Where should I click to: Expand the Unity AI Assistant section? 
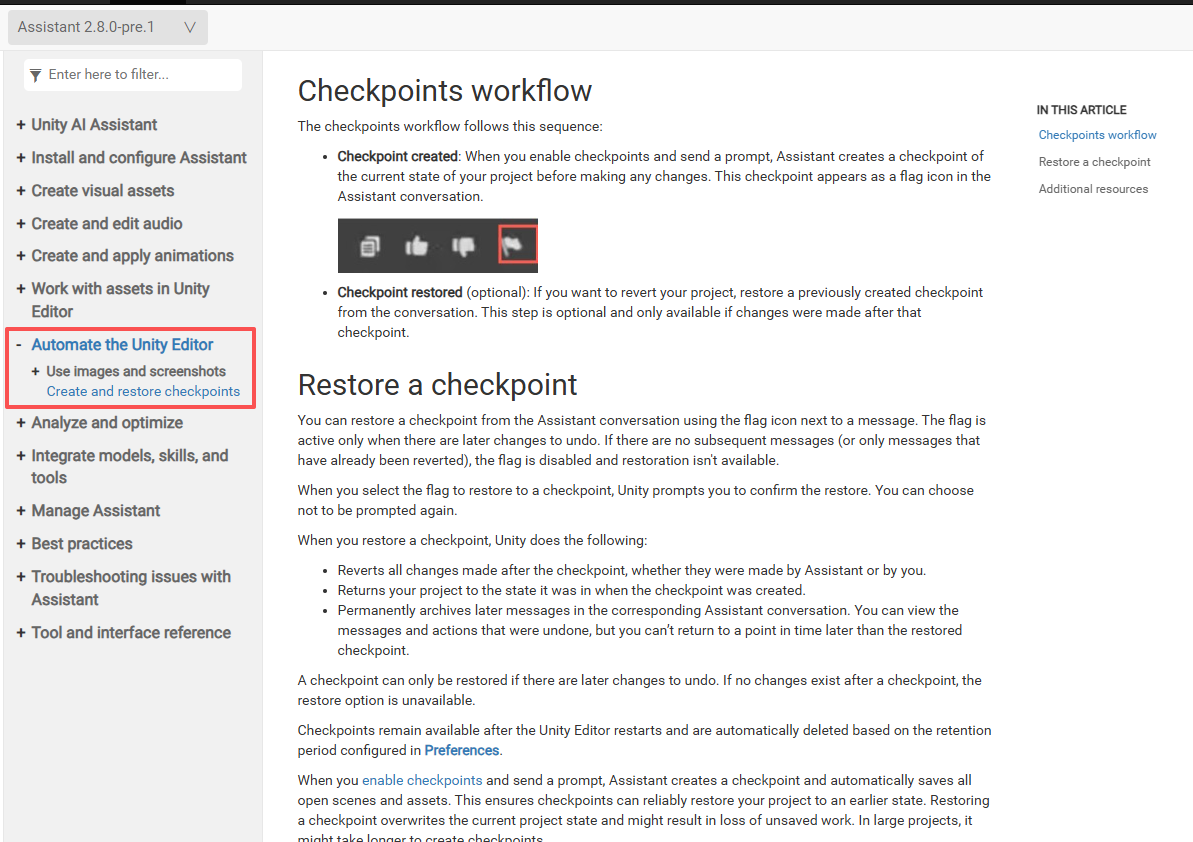pos(21,125)
